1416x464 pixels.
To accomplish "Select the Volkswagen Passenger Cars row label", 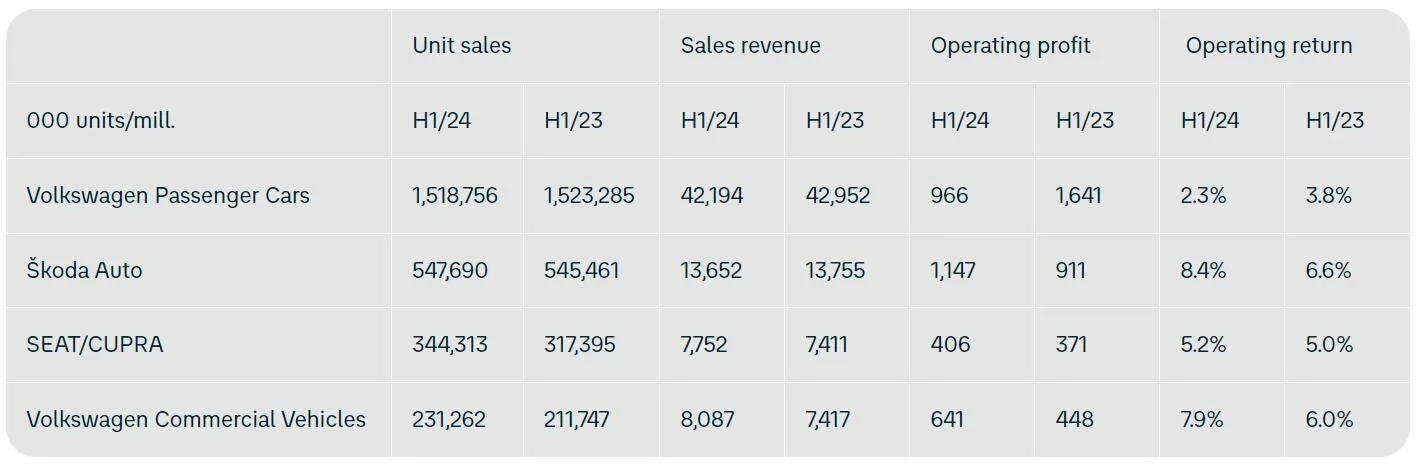I will coord(168,196).
